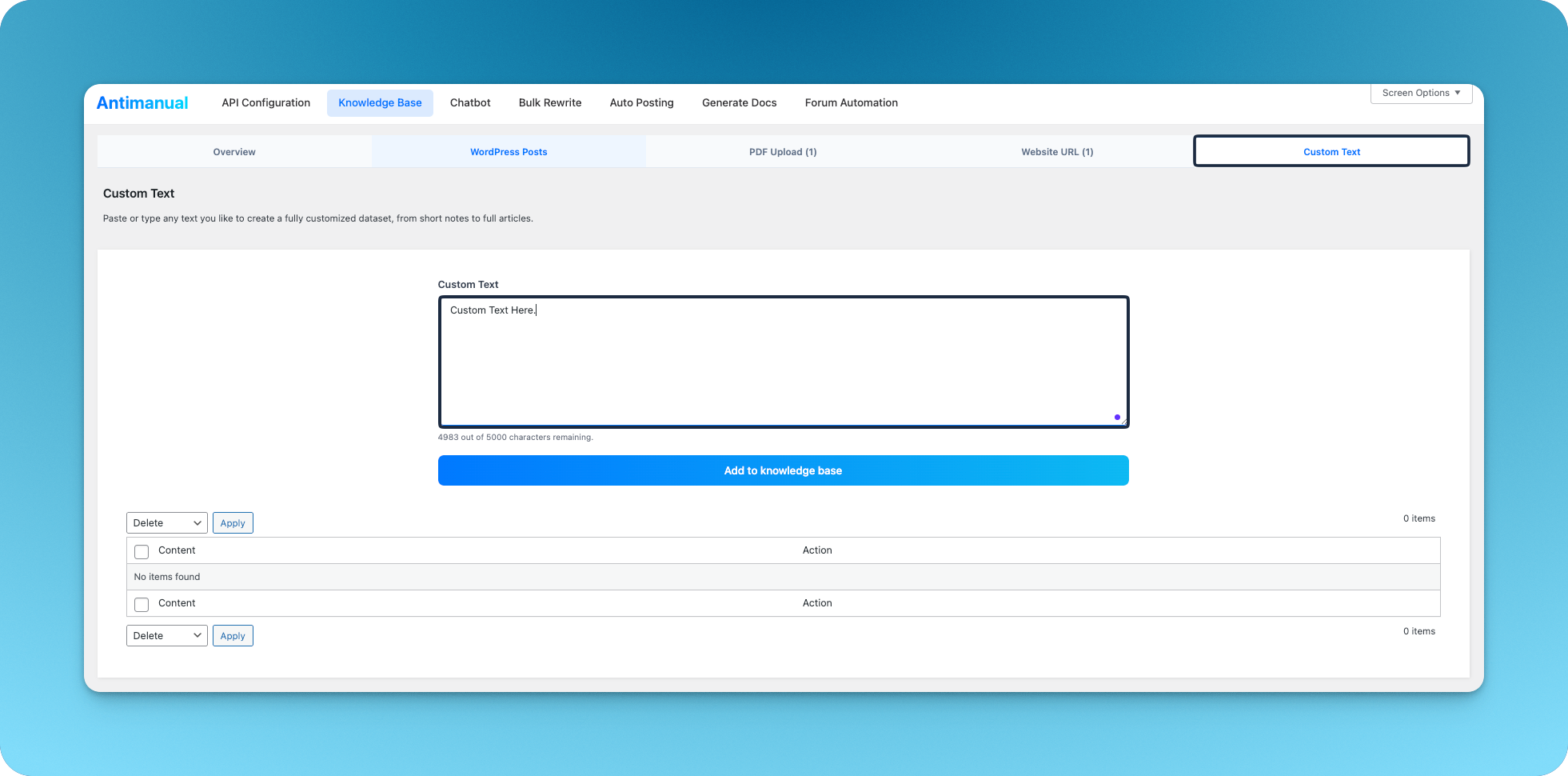Switch to the API Configuration menu
The width and height of the screenshot is (1568, 776).
pyautogui.click(x=265, y=102)
